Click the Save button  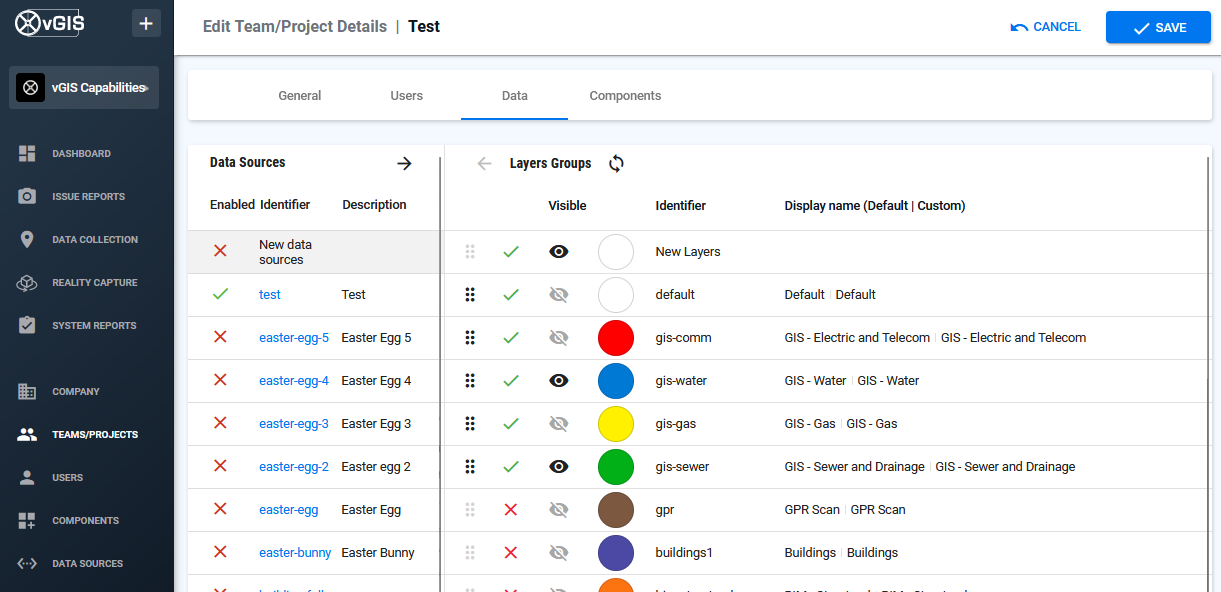click(x=1158, y=27)
